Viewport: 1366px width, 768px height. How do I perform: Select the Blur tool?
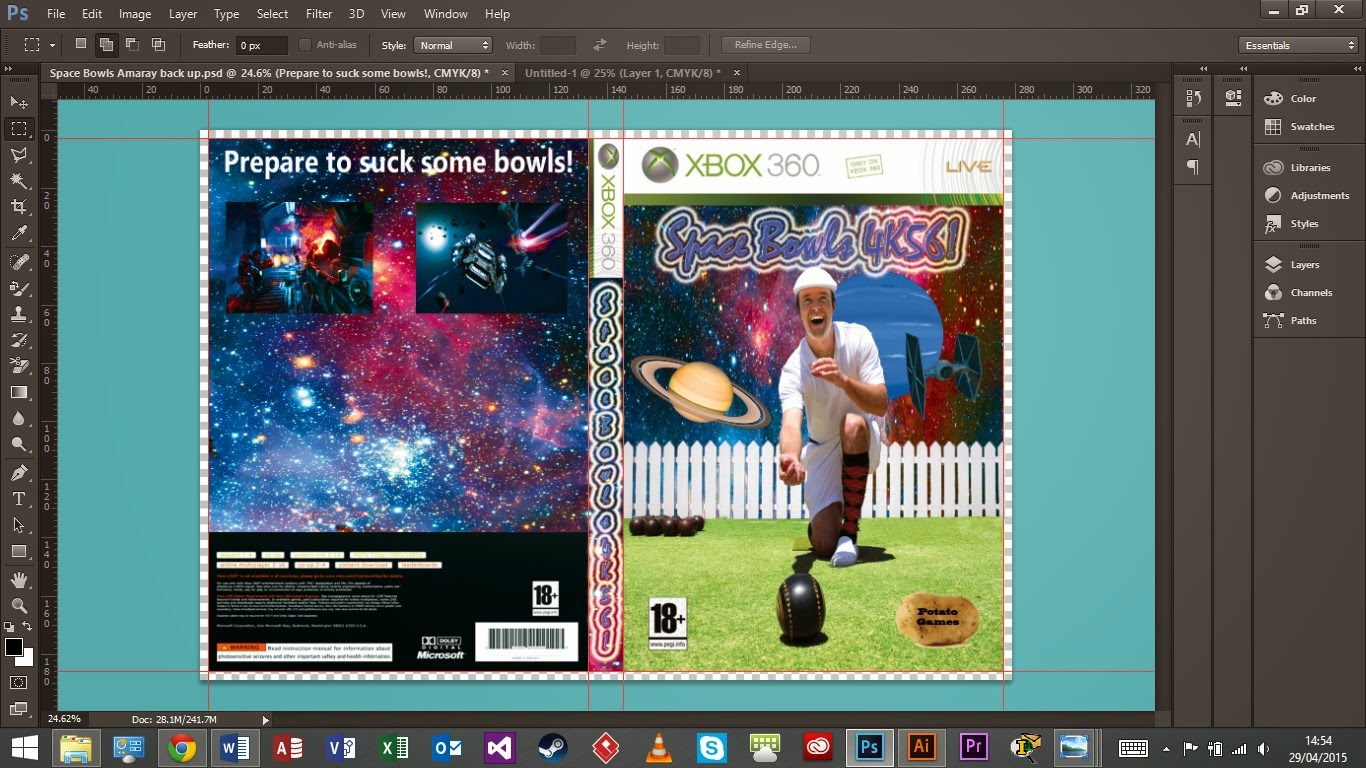pyautogui.click(x=19, y=418)
